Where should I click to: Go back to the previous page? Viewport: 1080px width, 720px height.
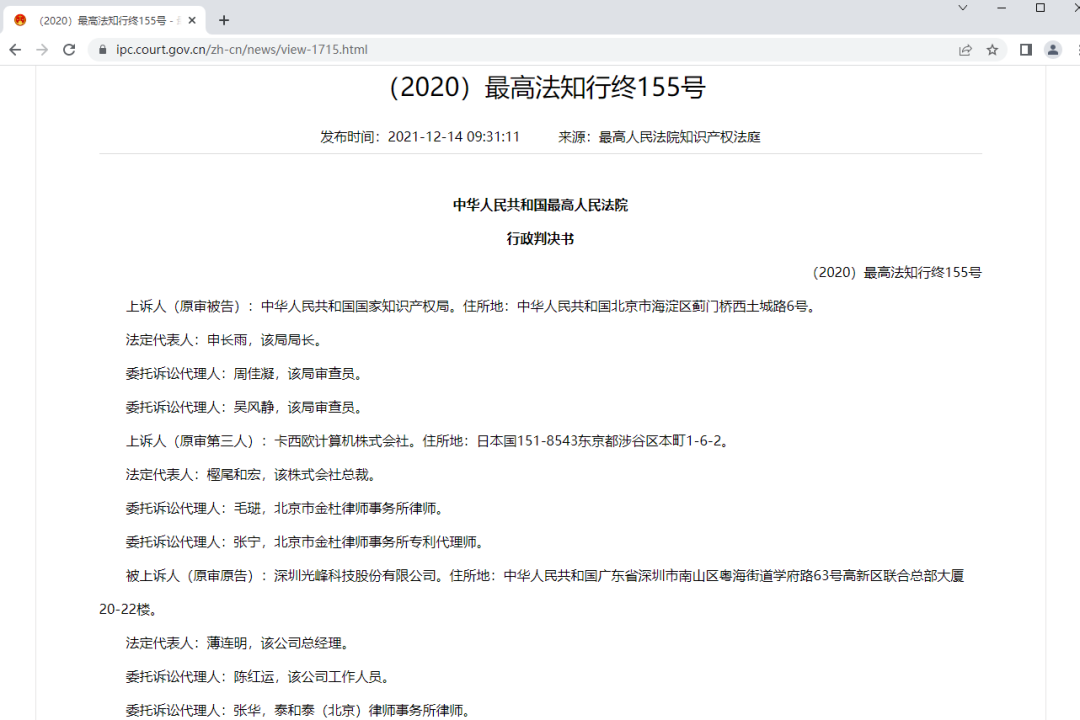pos(15,50)
